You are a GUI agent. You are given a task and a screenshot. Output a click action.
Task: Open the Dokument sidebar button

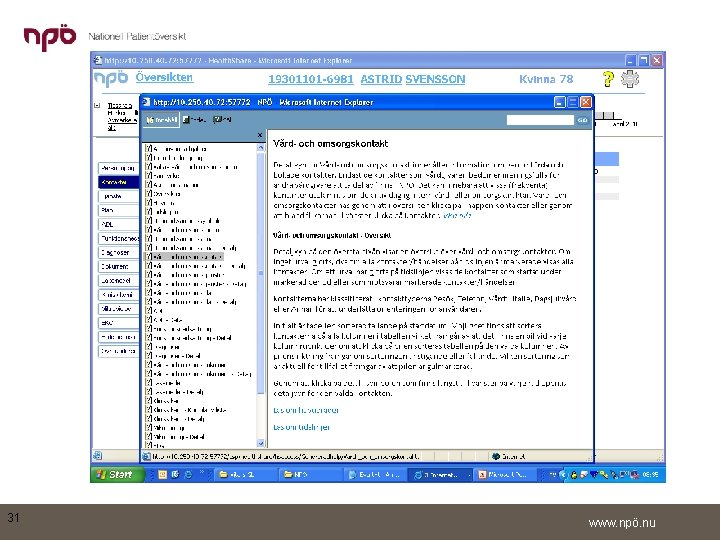(118, 266)
